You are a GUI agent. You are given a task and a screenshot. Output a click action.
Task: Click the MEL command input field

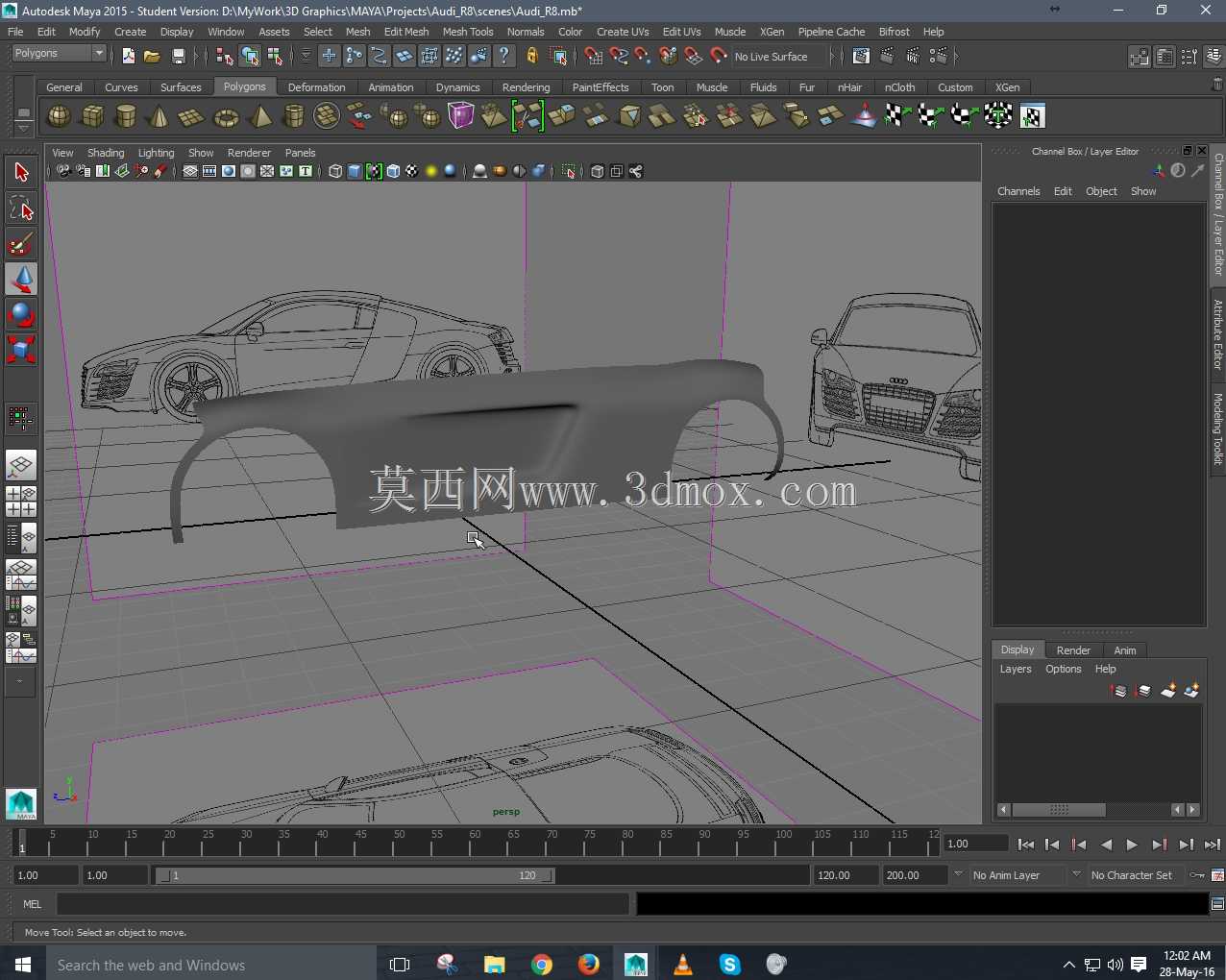click(343, 904)
